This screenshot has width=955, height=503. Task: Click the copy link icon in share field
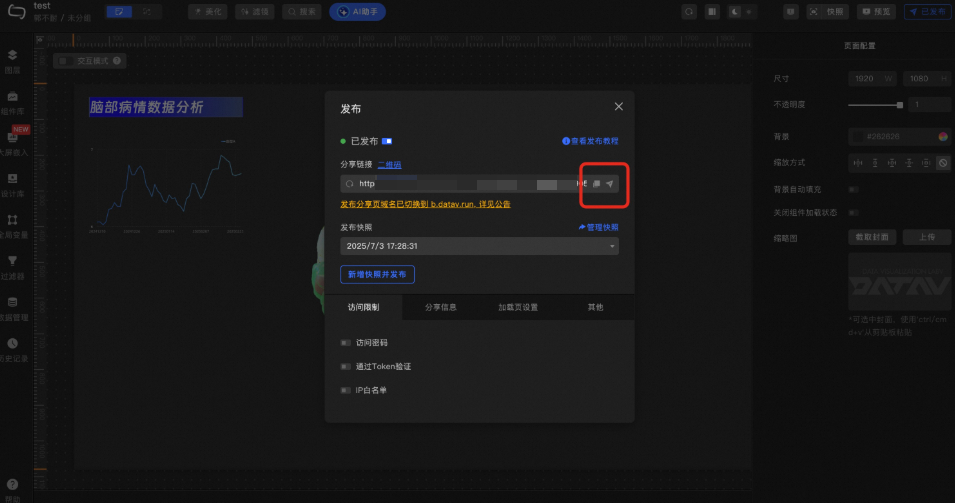pos(596,184)
